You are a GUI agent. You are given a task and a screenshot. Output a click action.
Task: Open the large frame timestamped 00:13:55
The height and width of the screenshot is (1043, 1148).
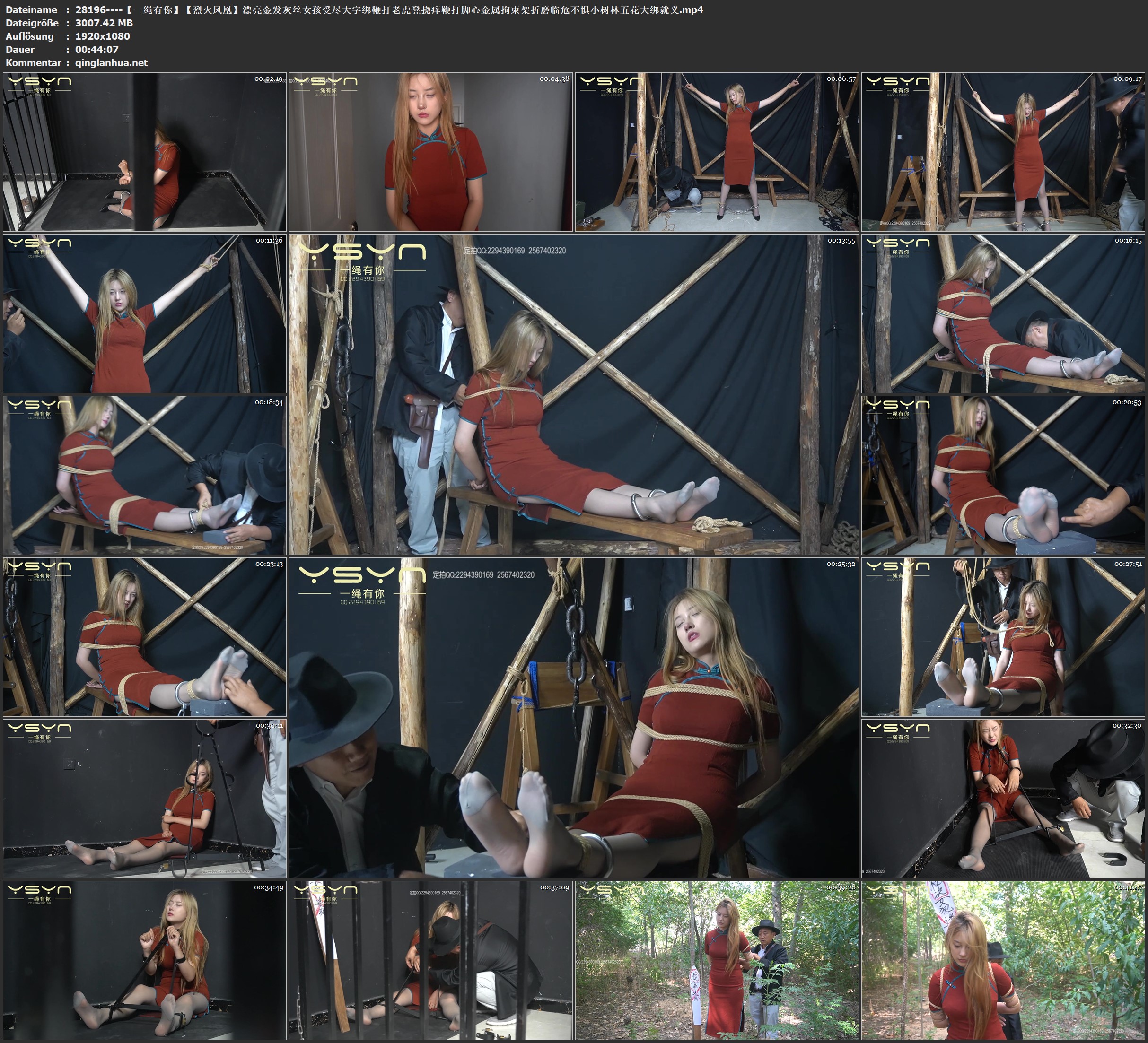click(x=573, y=394)
